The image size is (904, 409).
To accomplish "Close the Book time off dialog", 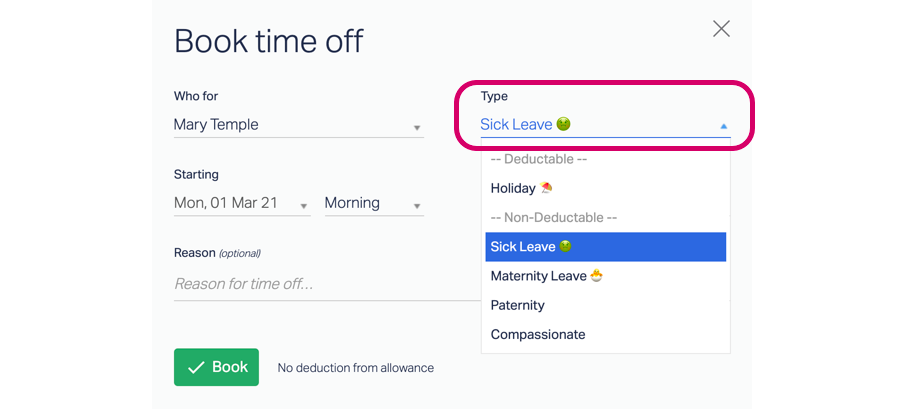I will coord(721,28).
